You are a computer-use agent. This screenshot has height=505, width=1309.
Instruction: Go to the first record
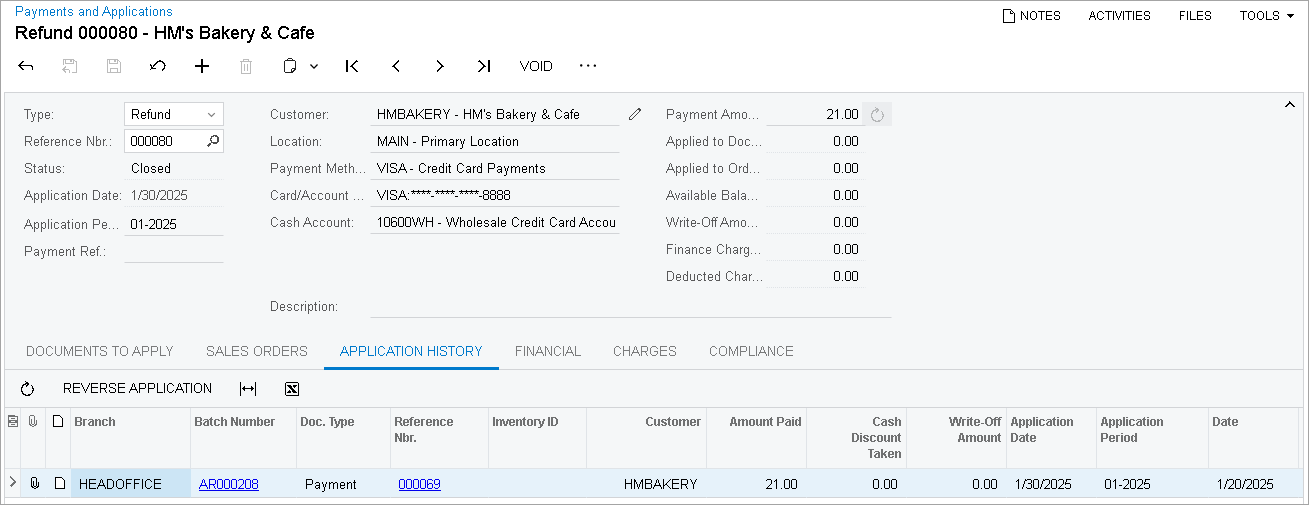[352, 66]
